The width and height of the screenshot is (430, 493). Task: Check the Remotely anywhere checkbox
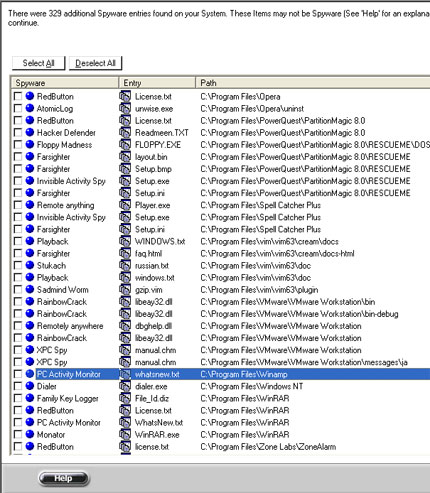pos(18,326)
